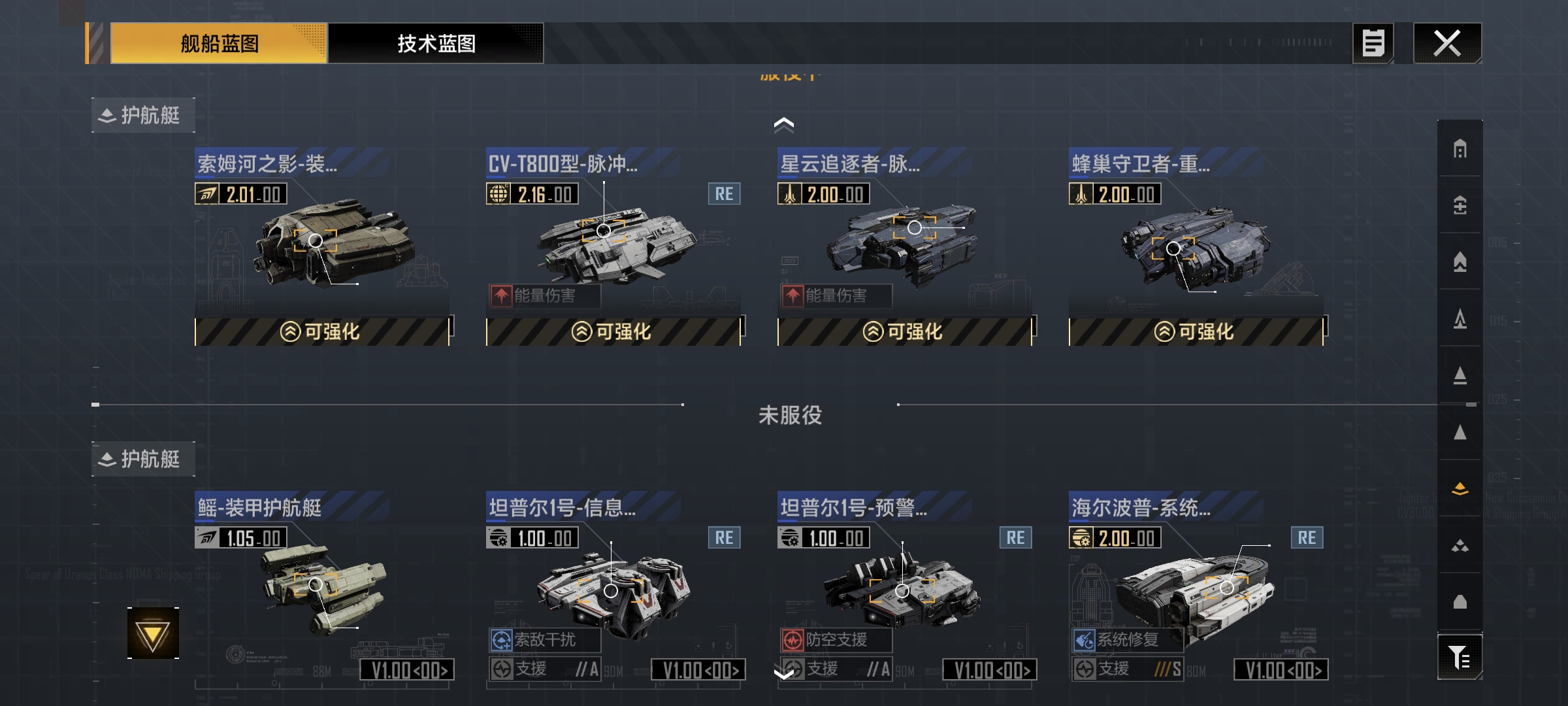Close the blueprint window with X
Image resolution: width=1568 pixels, height=706 pixels.
coord(1447,44)
